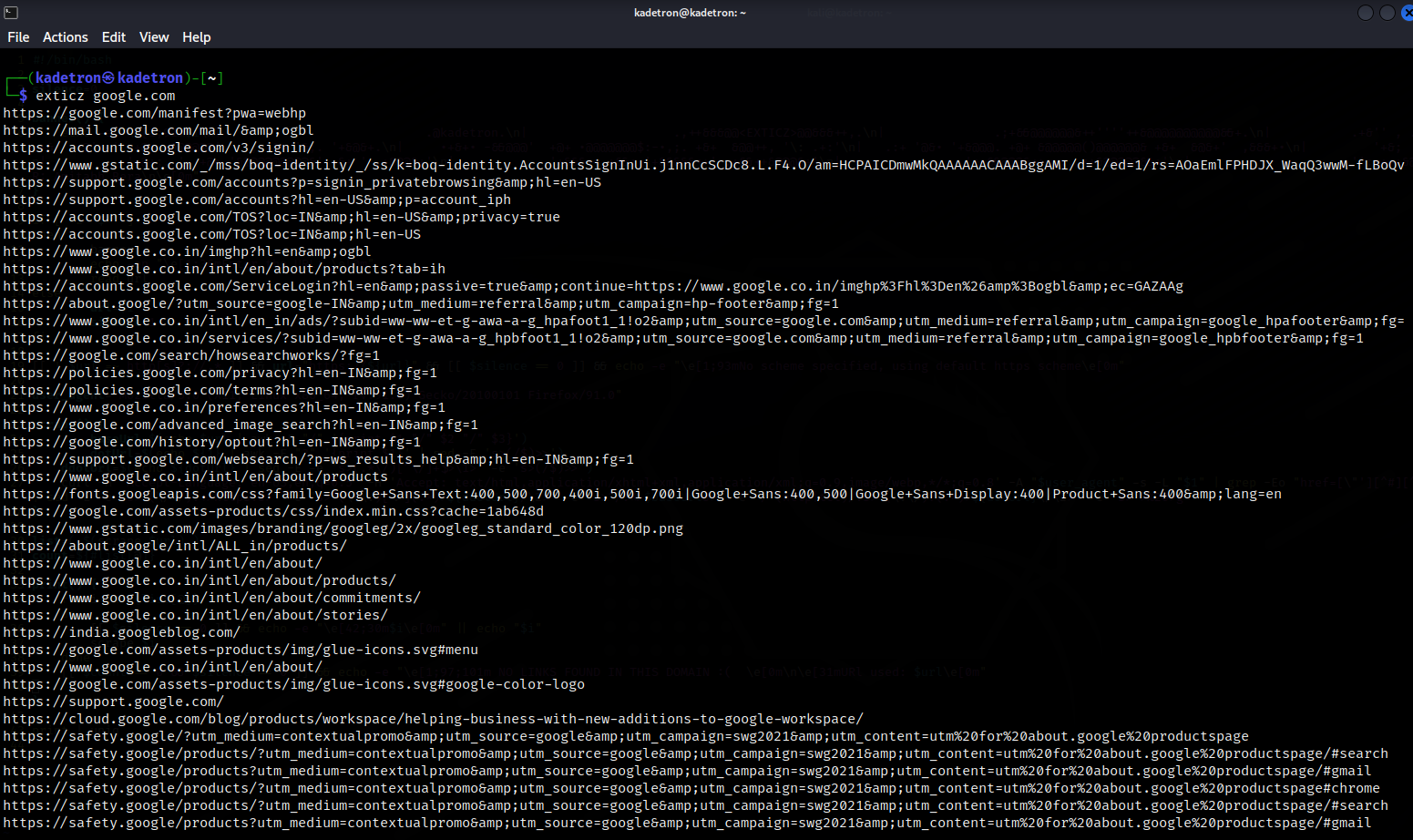The image size is (1413, 840).
Task: Select the india.googleblog.com URL line
Action: click(122, 632)
